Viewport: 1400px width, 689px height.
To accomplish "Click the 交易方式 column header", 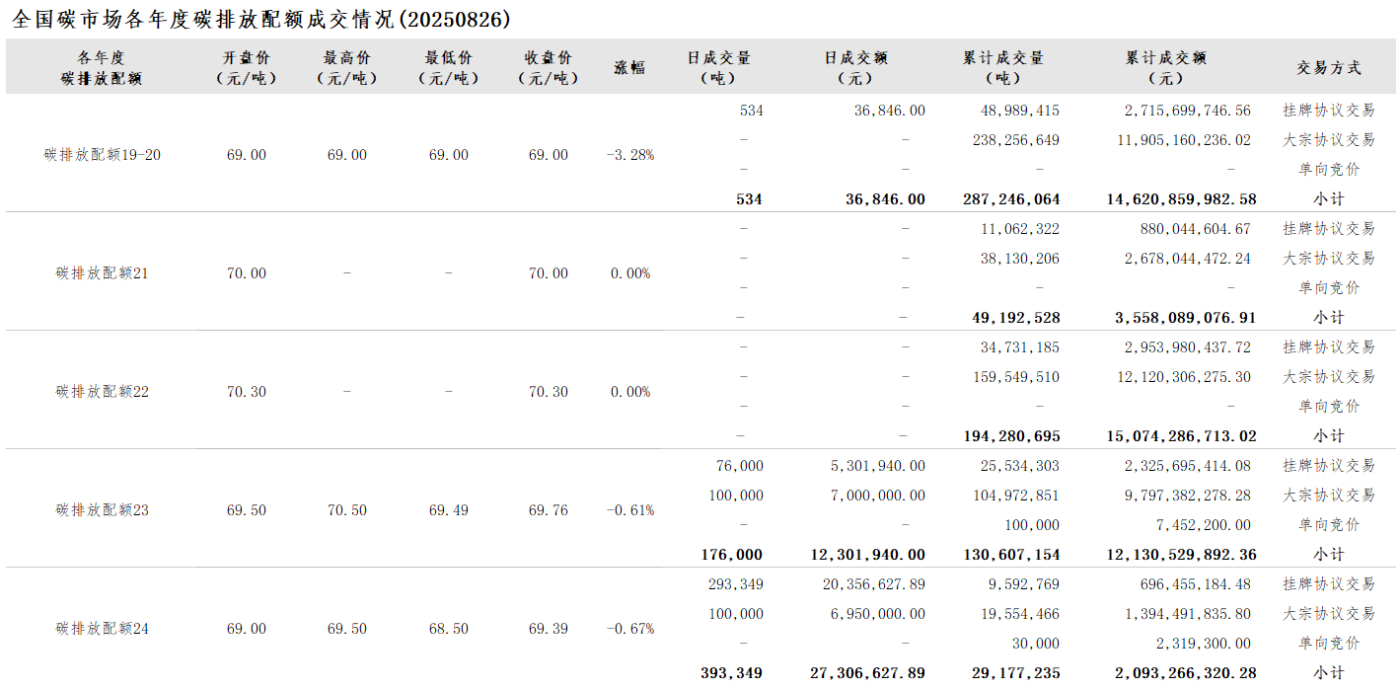I will (1329, 67).
